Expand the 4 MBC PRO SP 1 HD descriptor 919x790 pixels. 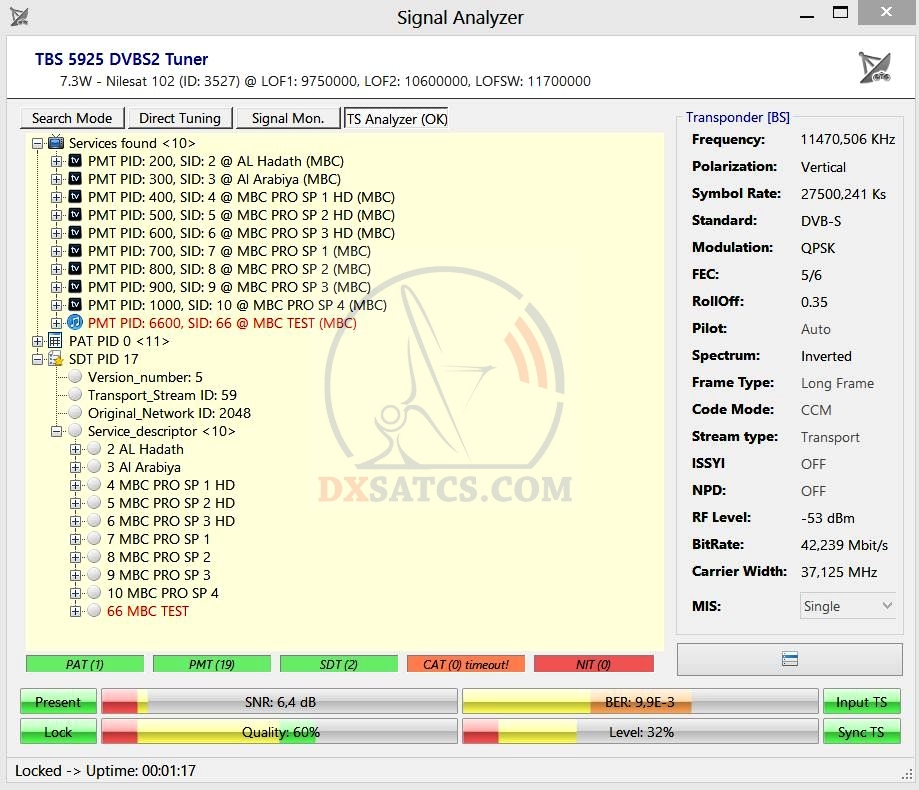click(75, 485)
